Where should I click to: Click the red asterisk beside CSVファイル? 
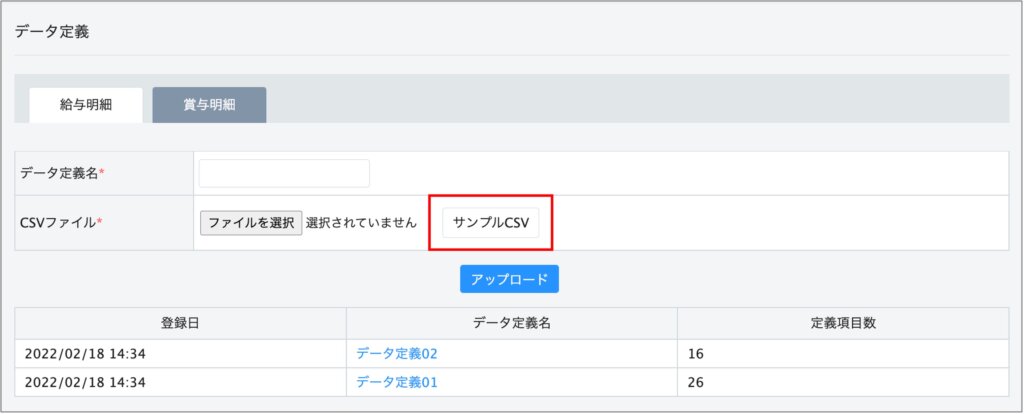point(100,222)
